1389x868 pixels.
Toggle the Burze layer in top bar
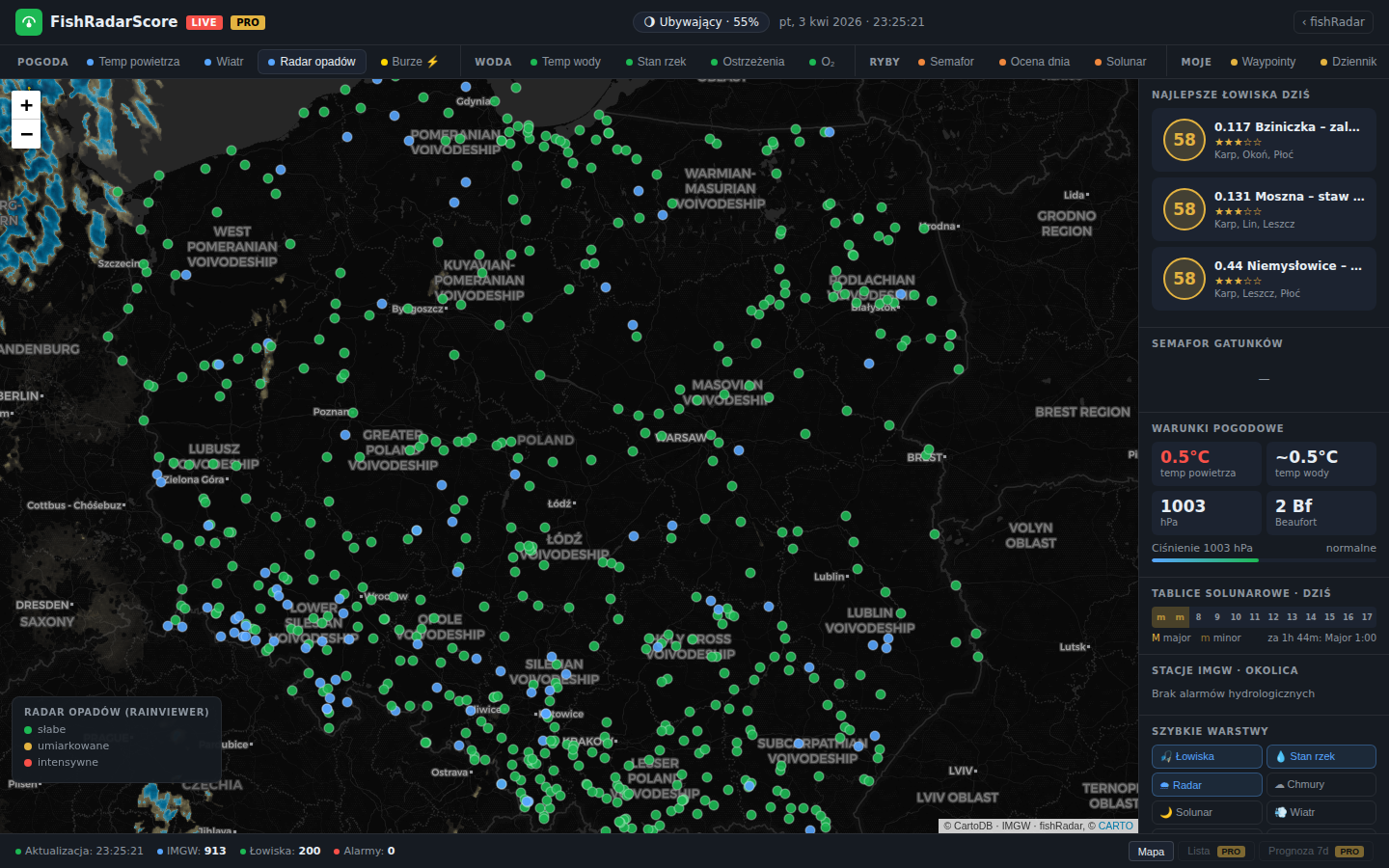(x=407, y=61)
